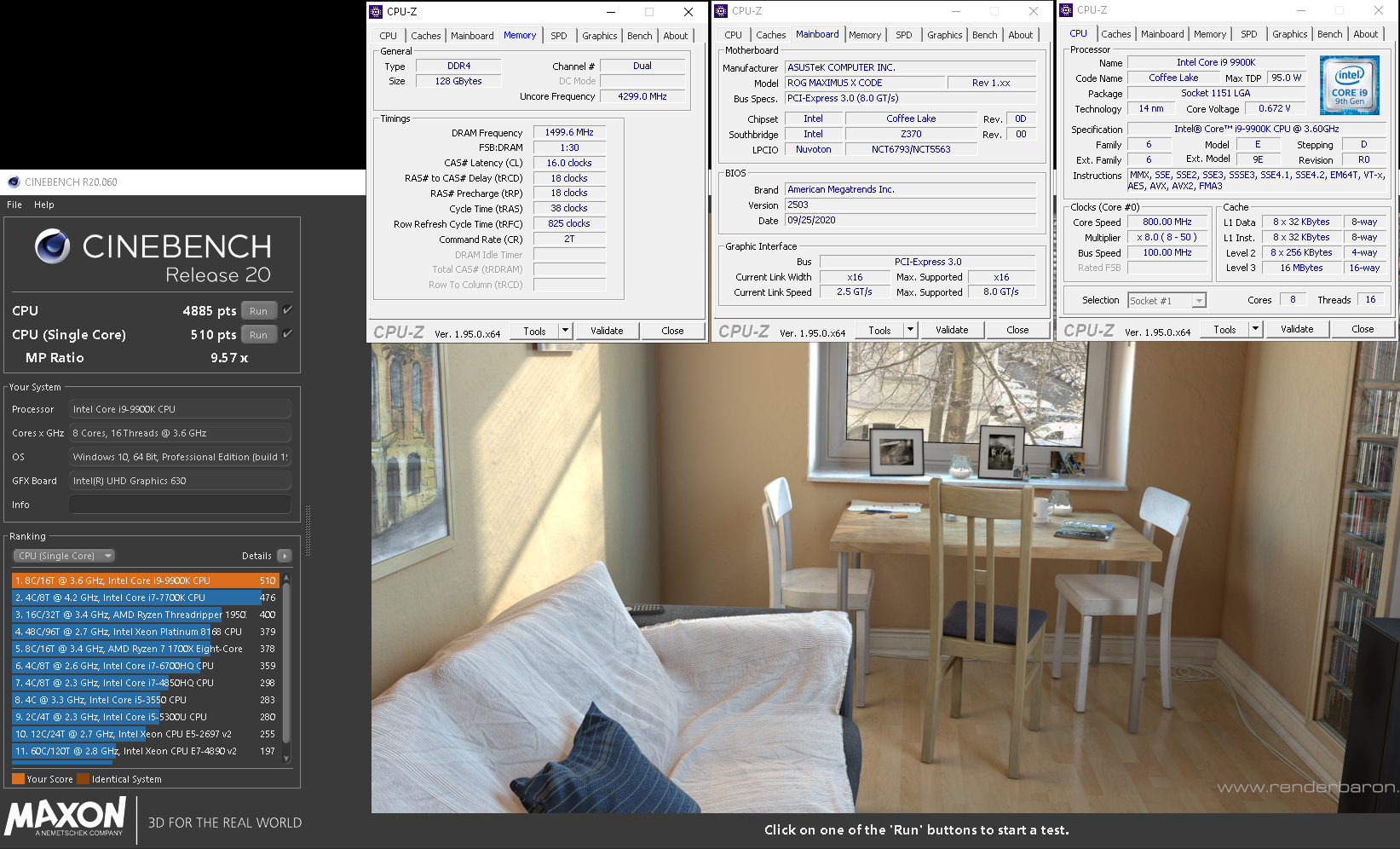Select ranking row Intel Core i7-4850HQ
Screen dimensions: 1400x849
(x=146, y=683)
